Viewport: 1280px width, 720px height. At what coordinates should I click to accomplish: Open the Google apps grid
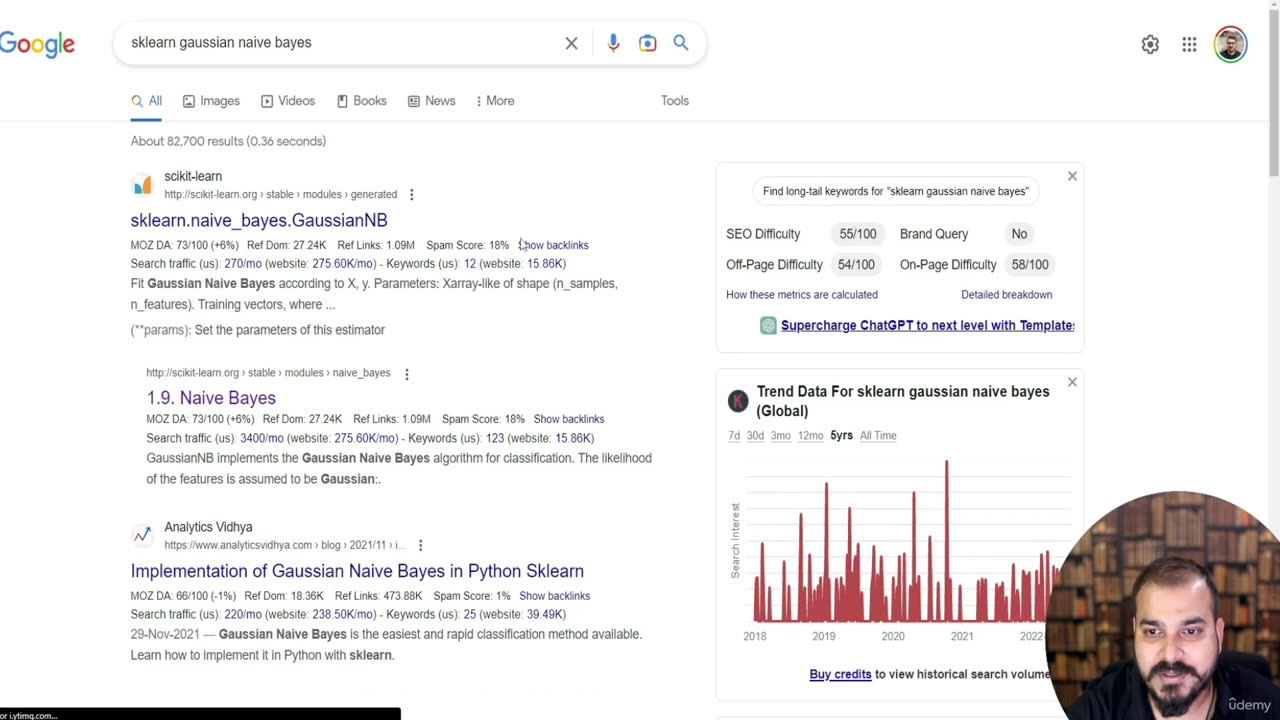pos(1189,44)
